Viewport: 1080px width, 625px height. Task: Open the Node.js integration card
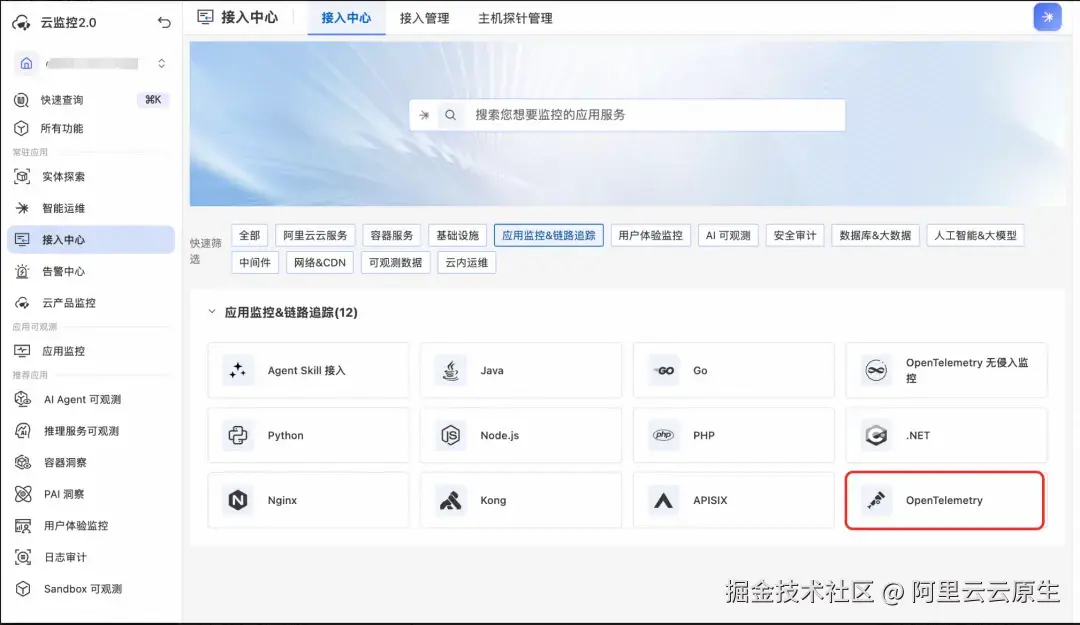[521, 436]
